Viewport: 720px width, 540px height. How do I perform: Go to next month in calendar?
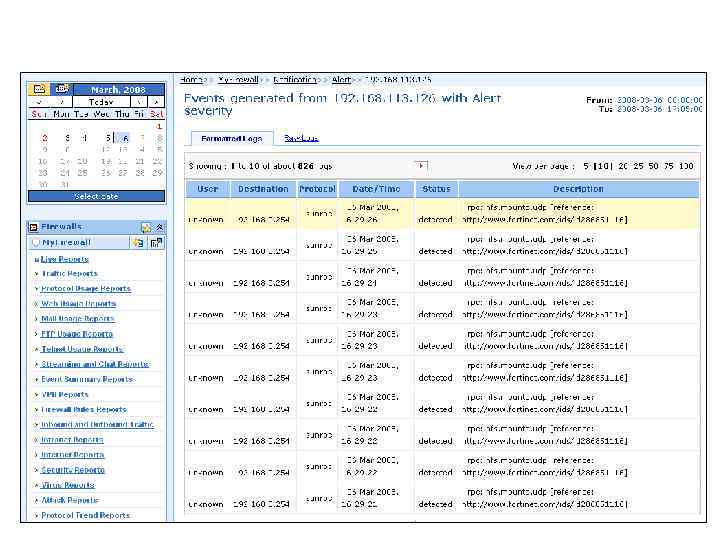(x=139, y=101)
